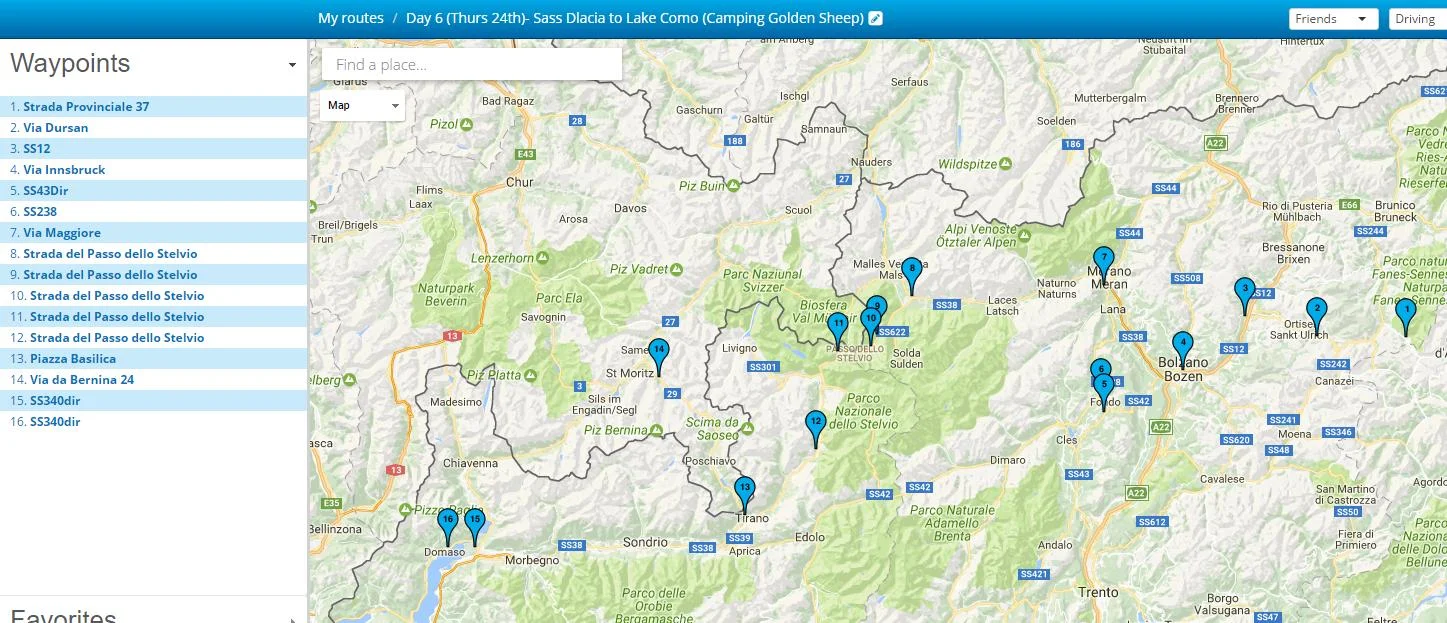Click the Find a place search field

point(472,65)
